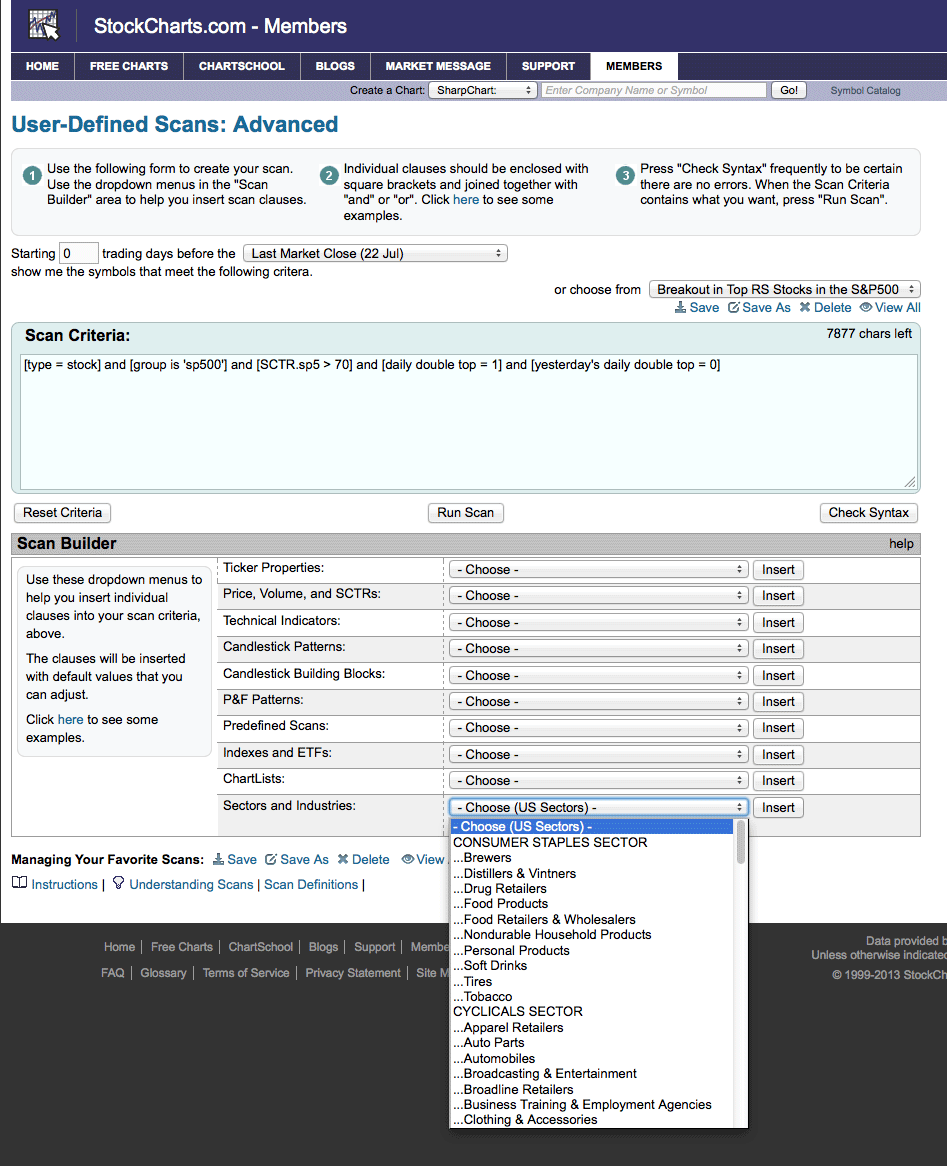Click the top Delete icon link

point(825,307)
